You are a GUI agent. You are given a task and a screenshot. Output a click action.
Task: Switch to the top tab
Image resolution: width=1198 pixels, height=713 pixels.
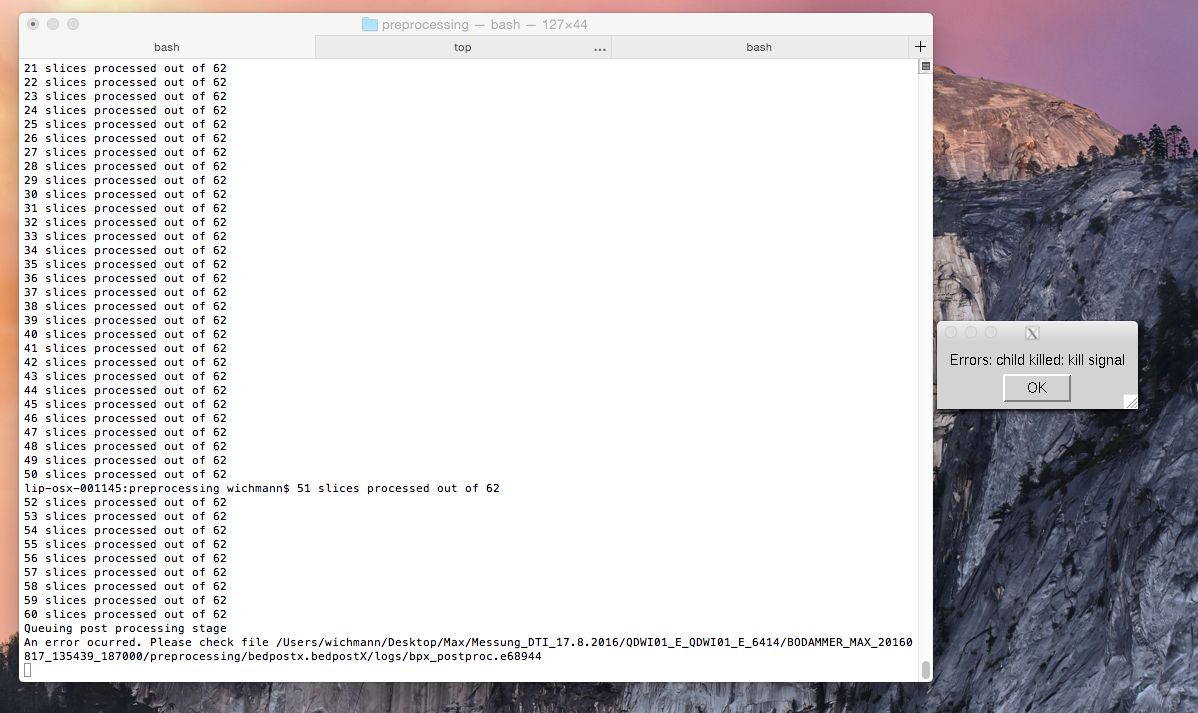point(462,47)
